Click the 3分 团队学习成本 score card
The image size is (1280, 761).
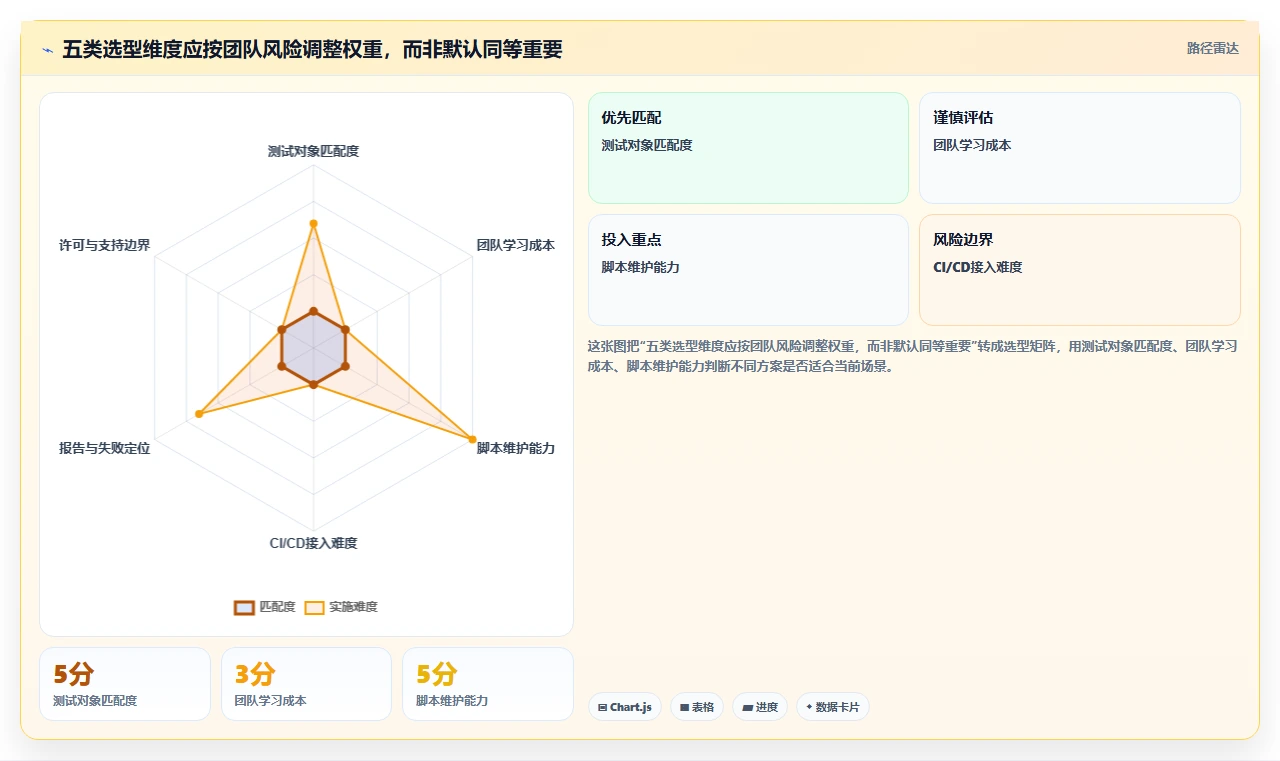click(x=306, y=684)
